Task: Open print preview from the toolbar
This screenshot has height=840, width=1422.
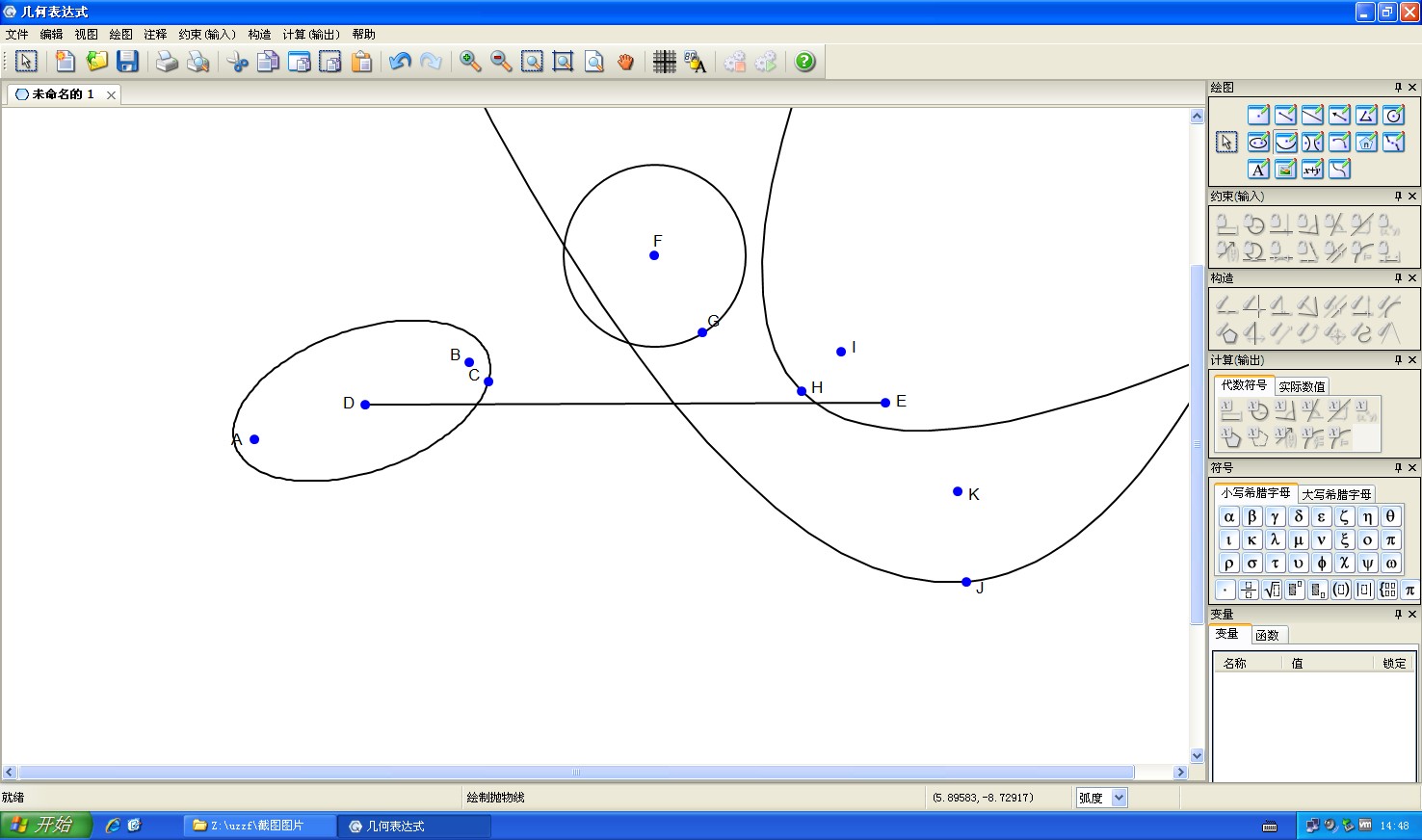Action: point(197,62)
